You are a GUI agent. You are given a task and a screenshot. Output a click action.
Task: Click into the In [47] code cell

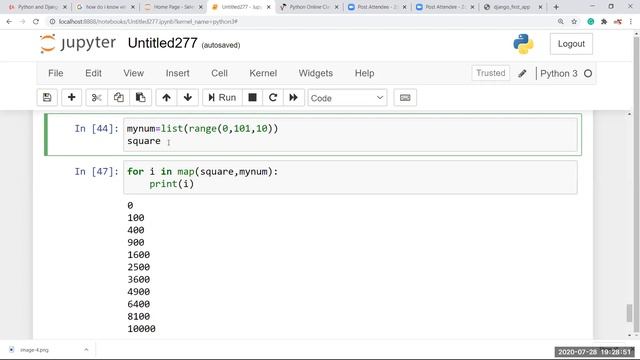click(x=350, y=178)
